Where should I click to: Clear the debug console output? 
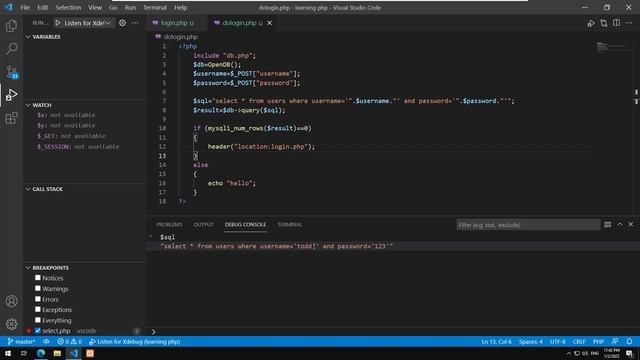tap(607, 224)
